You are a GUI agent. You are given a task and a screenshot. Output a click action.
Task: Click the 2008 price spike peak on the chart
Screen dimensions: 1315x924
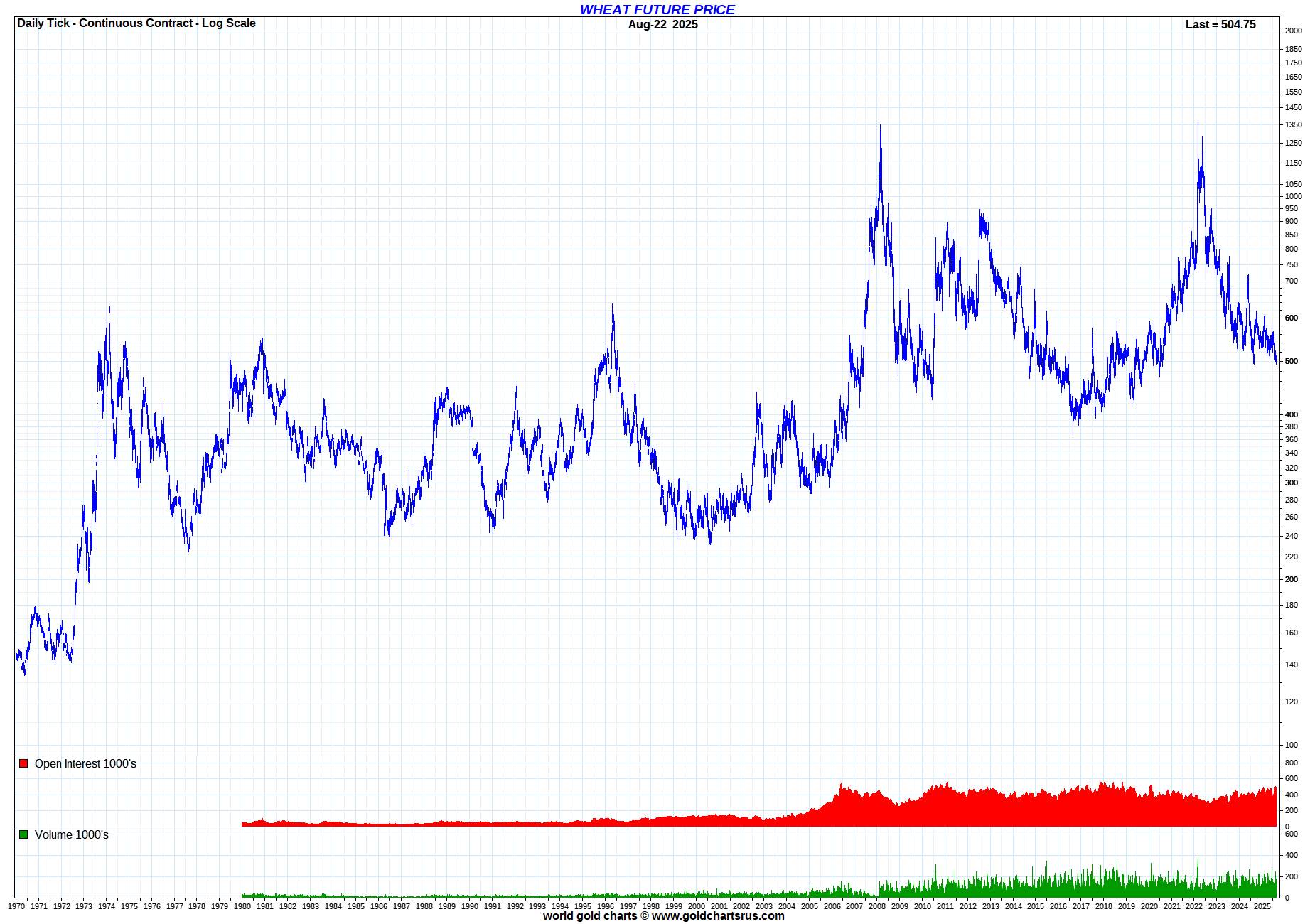[880, 127]
